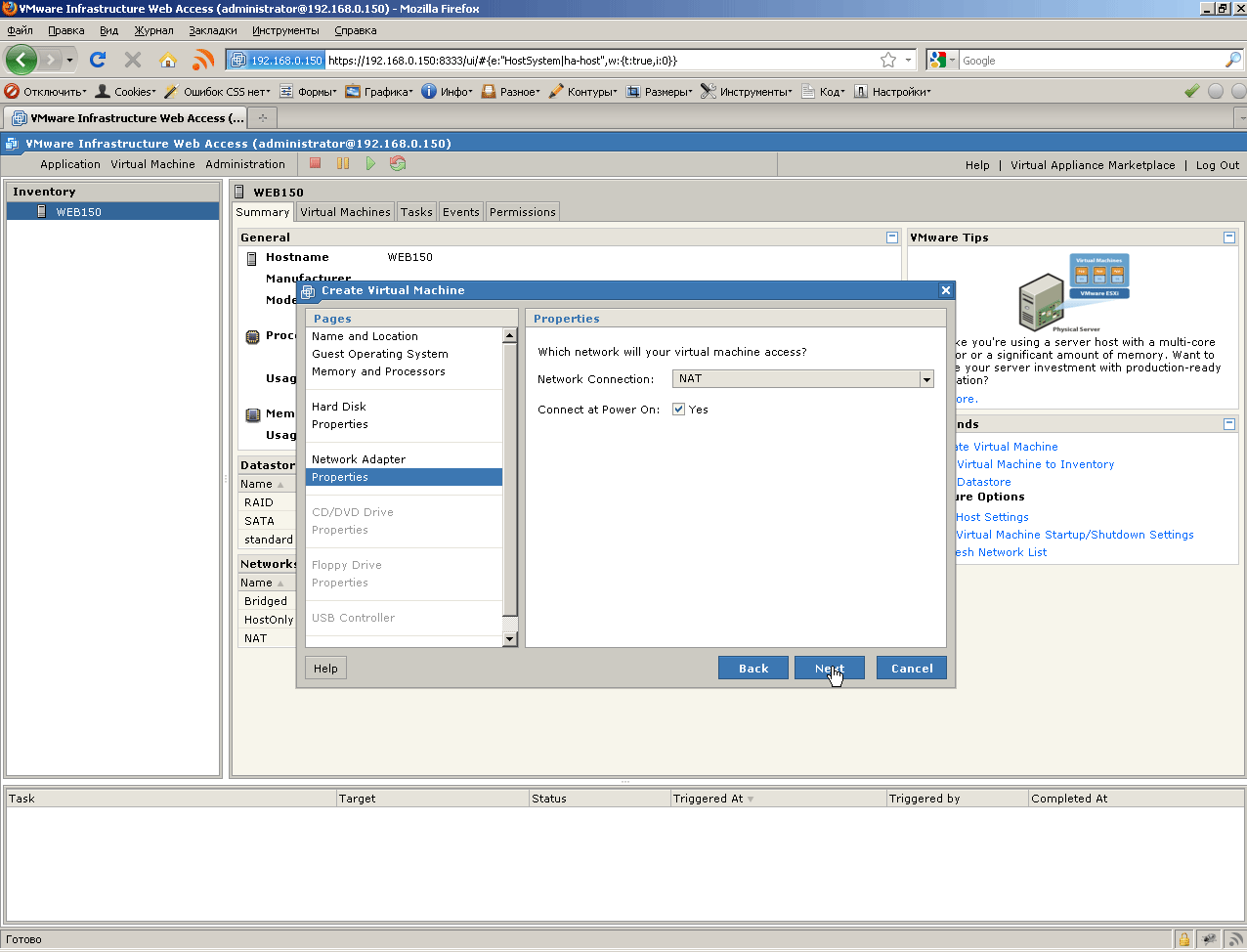Go back with Firefox back arrow
Screen dimensions: 1247x952
coord(21,60)
